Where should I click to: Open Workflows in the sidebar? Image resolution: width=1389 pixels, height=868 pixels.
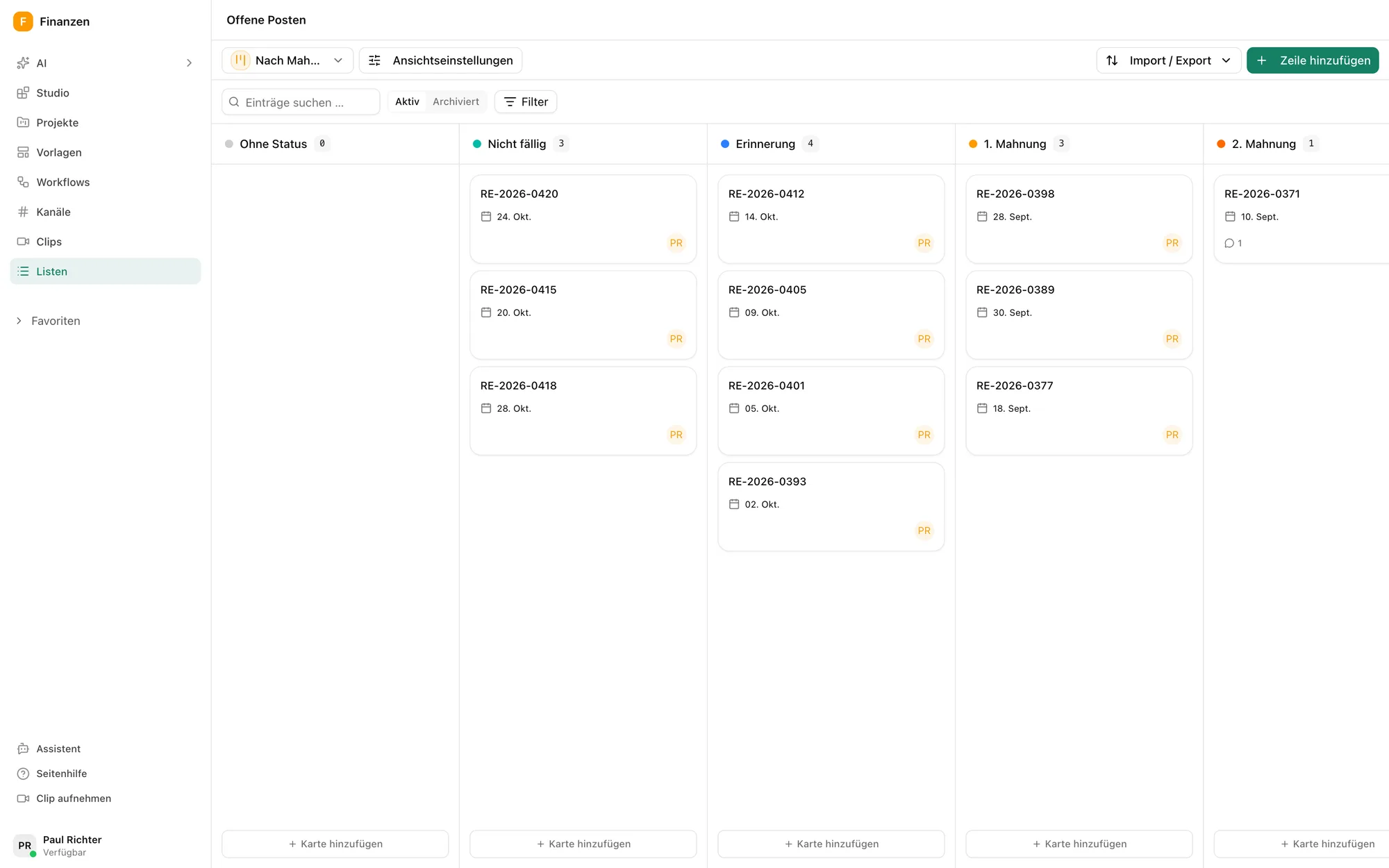coord(106,183)
